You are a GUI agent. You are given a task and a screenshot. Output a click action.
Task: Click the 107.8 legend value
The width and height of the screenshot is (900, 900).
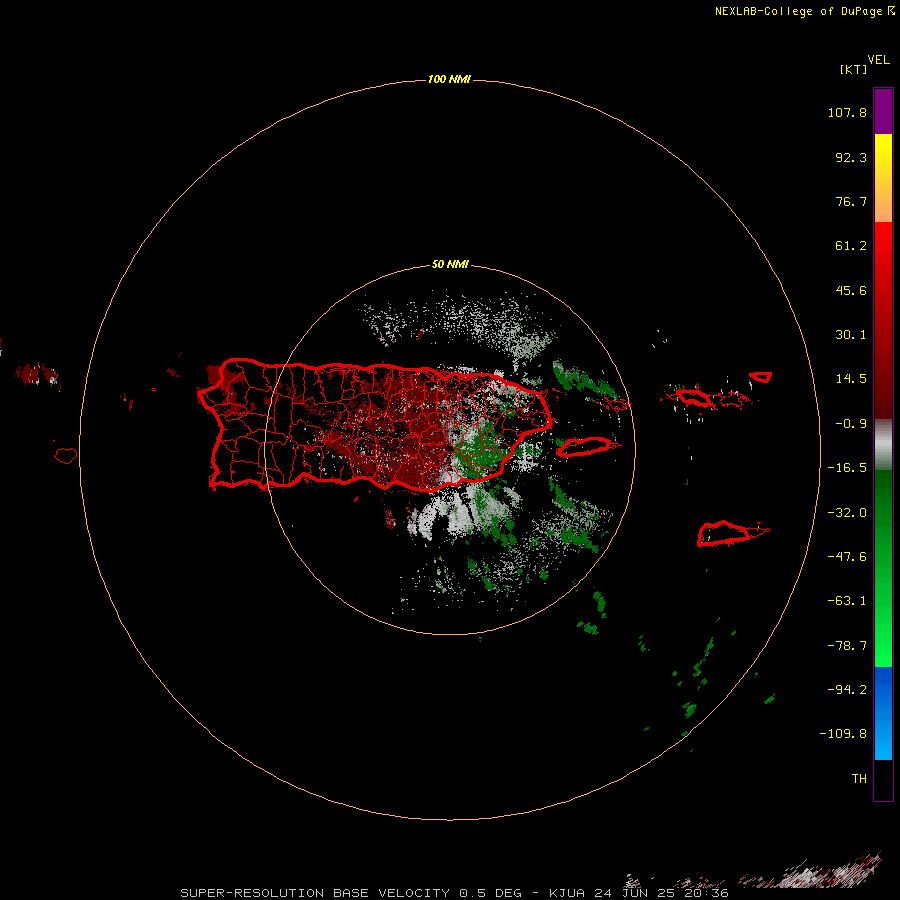847,112
